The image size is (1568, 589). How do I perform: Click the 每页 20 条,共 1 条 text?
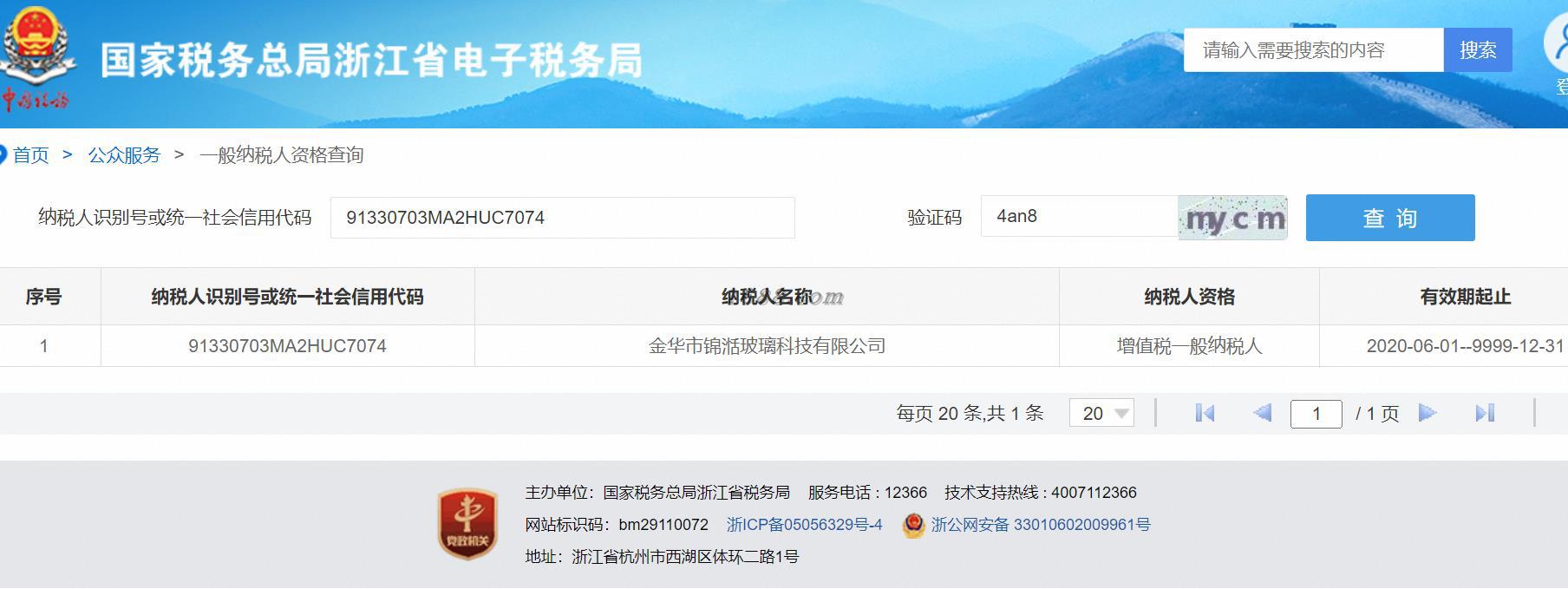(x=970, y=414)
